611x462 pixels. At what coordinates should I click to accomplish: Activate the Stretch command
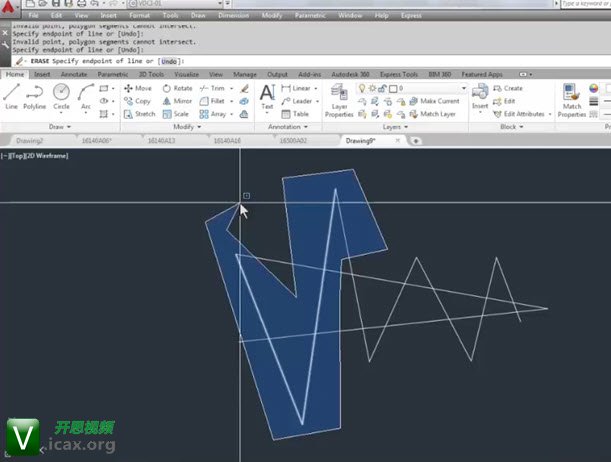pos(140,114)
